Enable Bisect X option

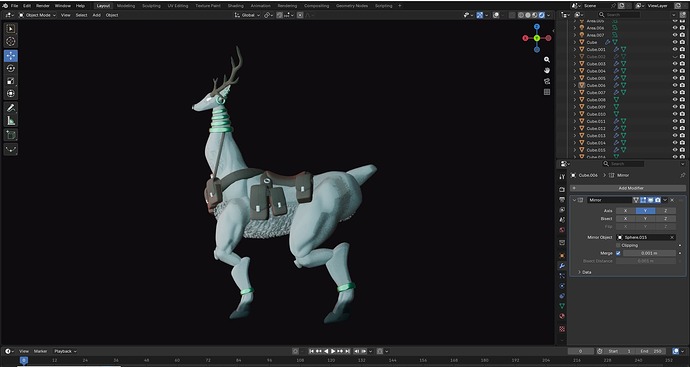[625, 219]
